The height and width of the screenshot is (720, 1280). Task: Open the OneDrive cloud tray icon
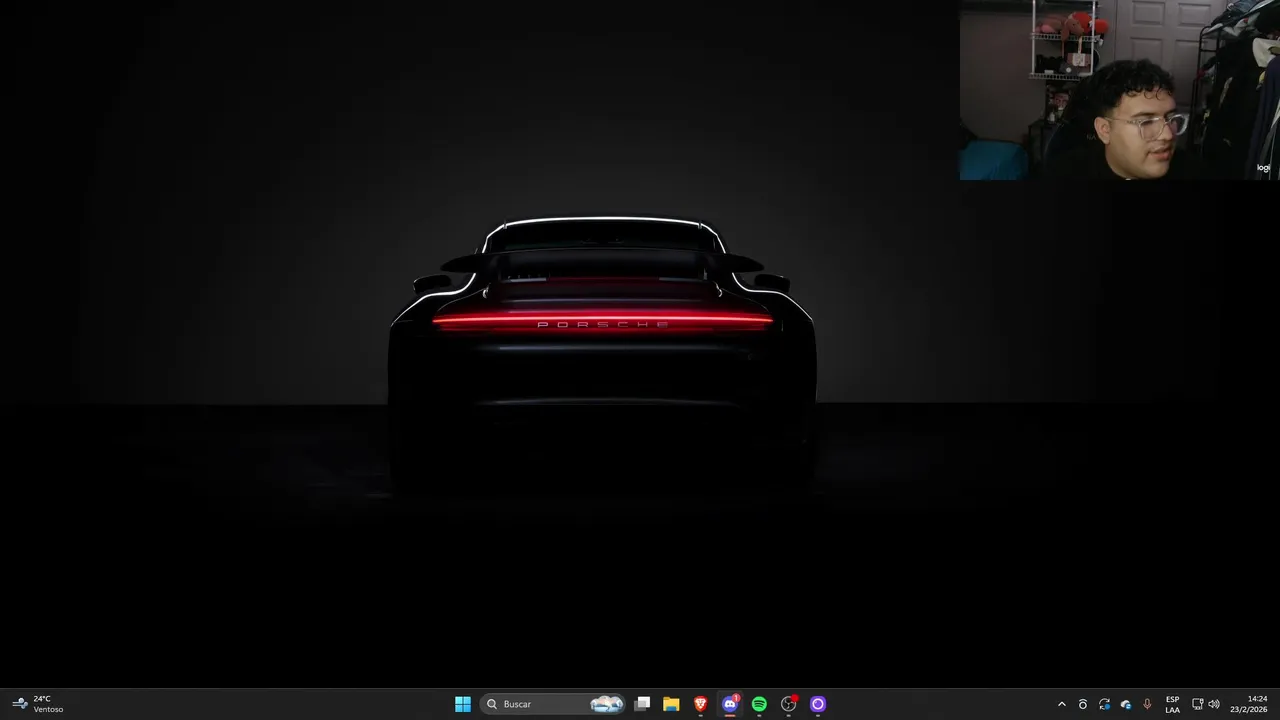1126,704
